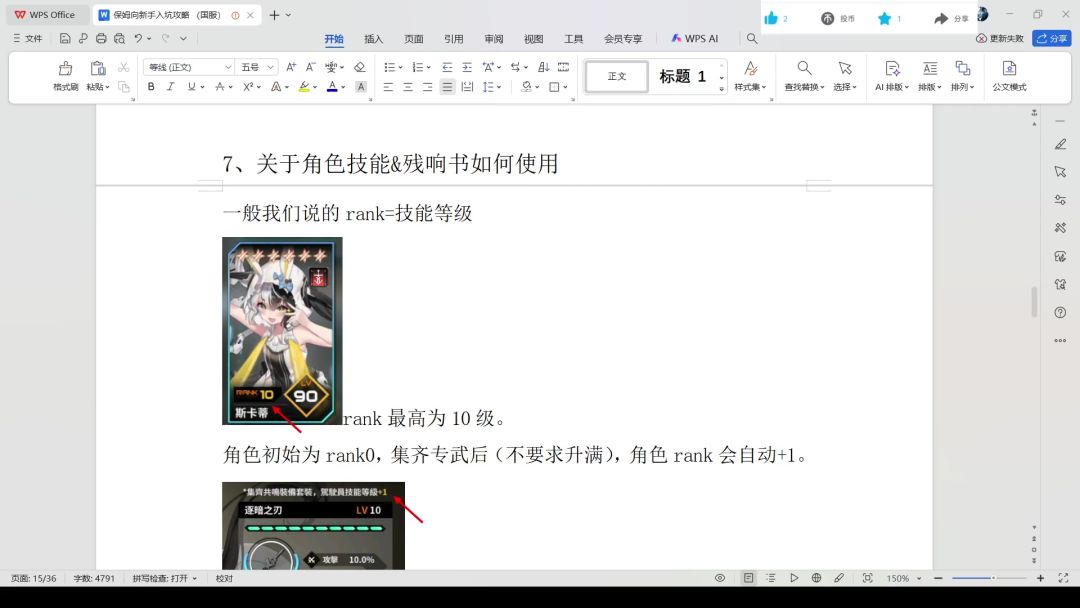The image size is (1080, 608).
Task: Toggle justified text alignment
Action: (447, 87)
